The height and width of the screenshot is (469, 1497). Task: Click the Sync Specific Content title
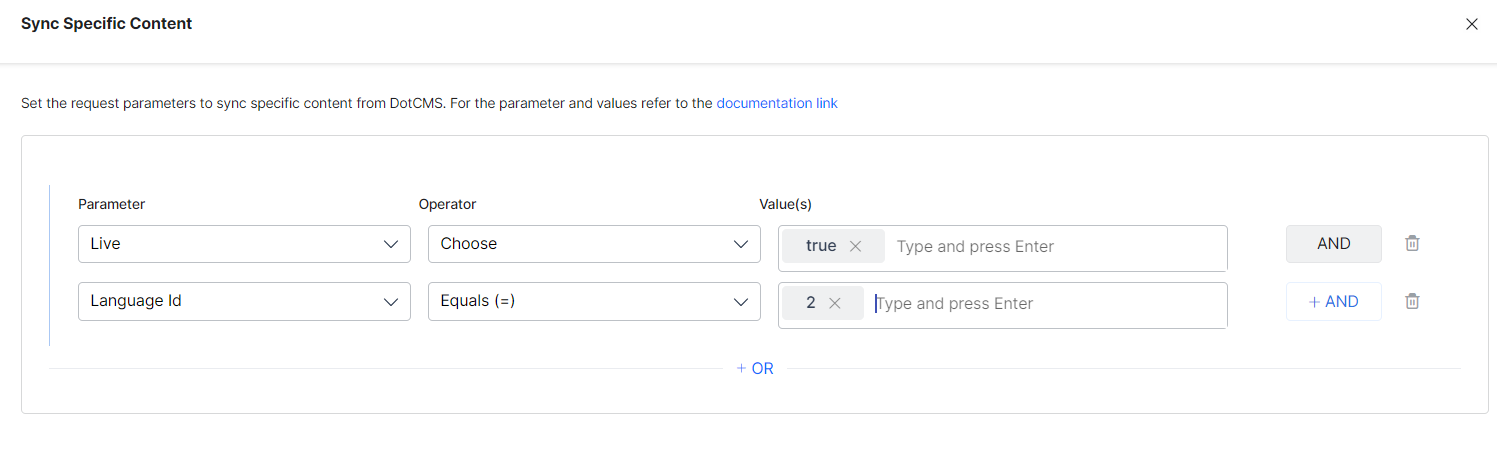click(106, 23)
